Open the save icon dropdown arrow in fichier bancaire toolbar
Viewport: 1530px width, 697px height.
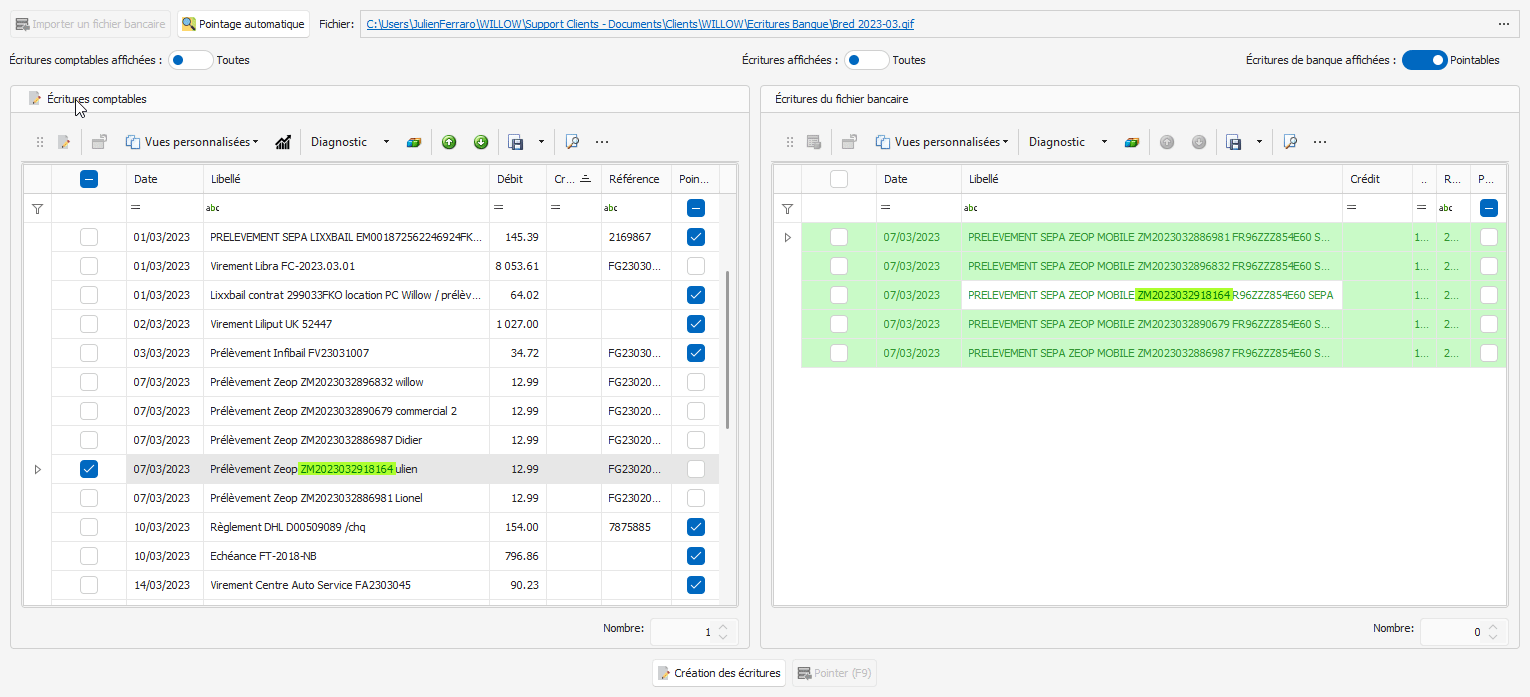tap(1259, 142)
